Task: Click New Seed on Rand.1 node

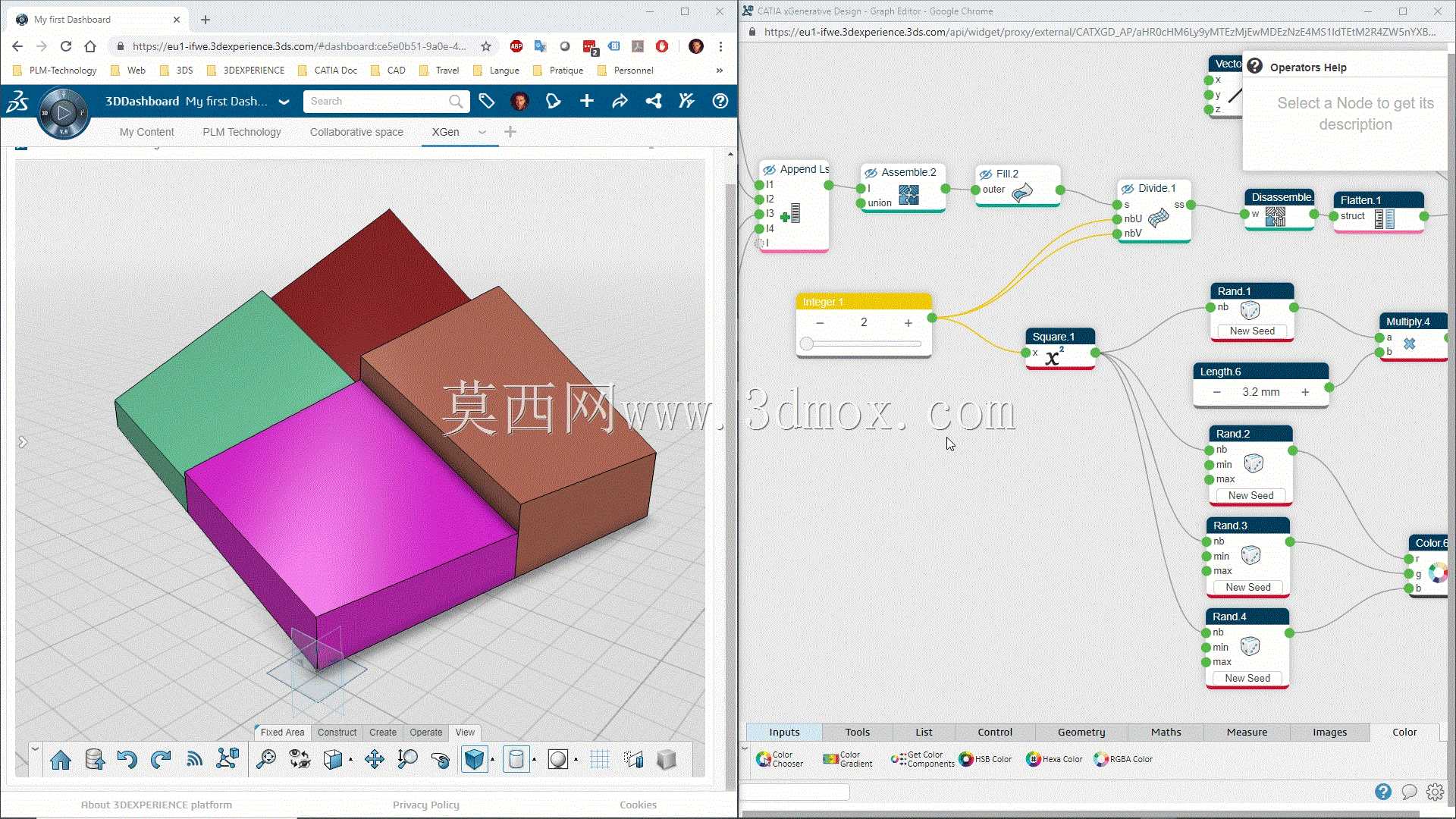Action: 1252,331
